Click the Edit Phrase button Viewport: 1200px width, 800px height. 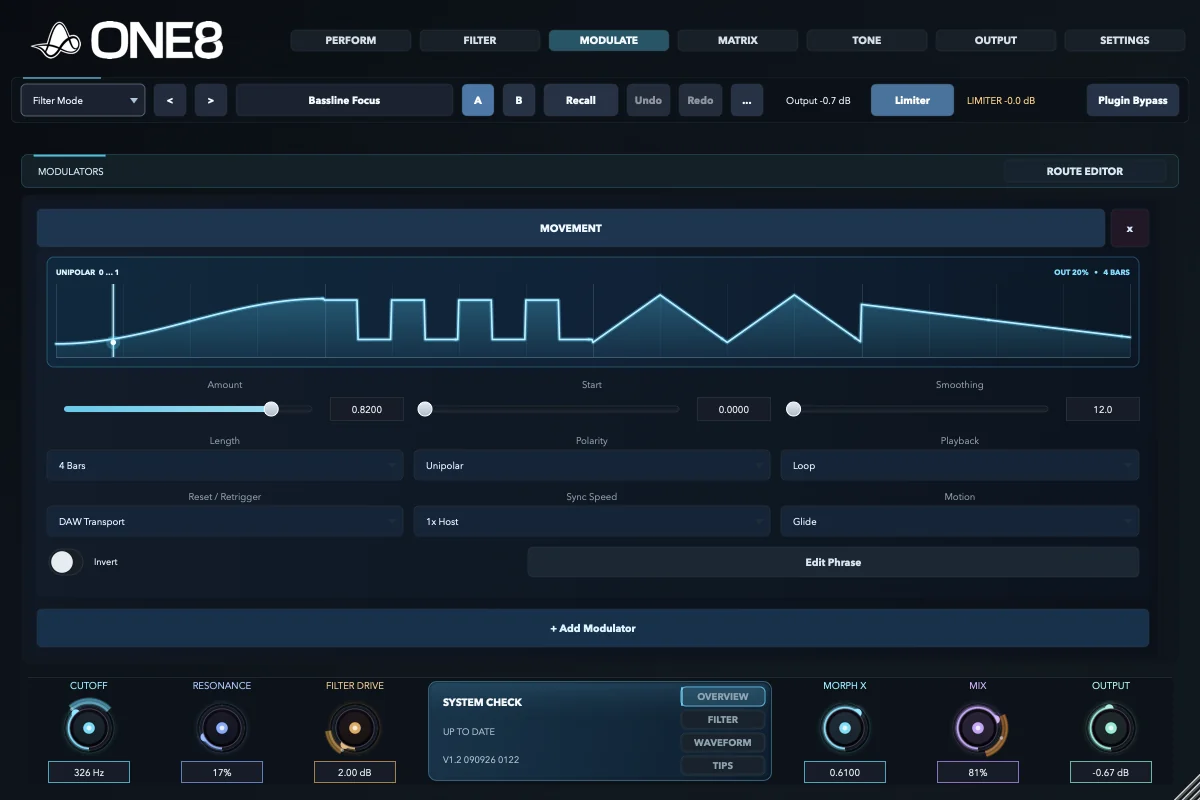[x=833, y=562]
